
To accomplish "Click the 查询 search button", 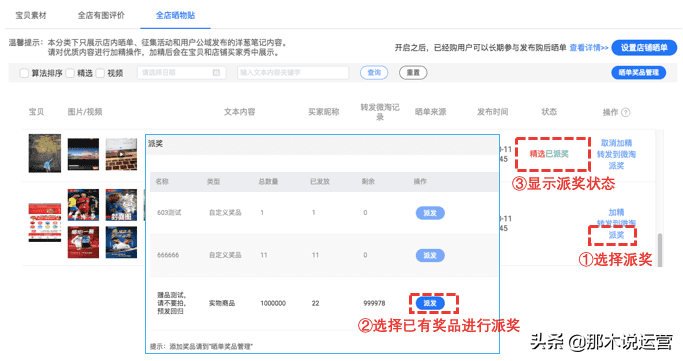I will coord(374,73).
